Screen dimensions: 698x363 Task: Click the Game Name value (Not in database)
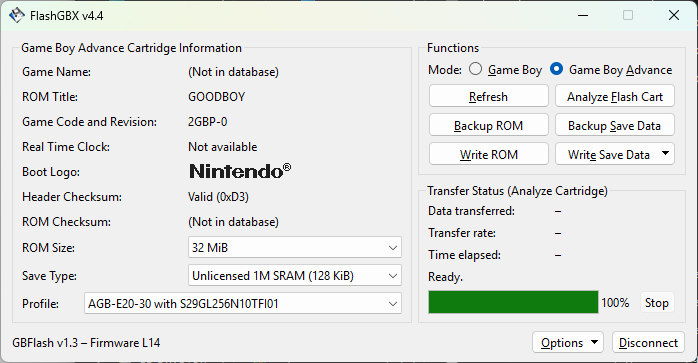pos(233,72)
